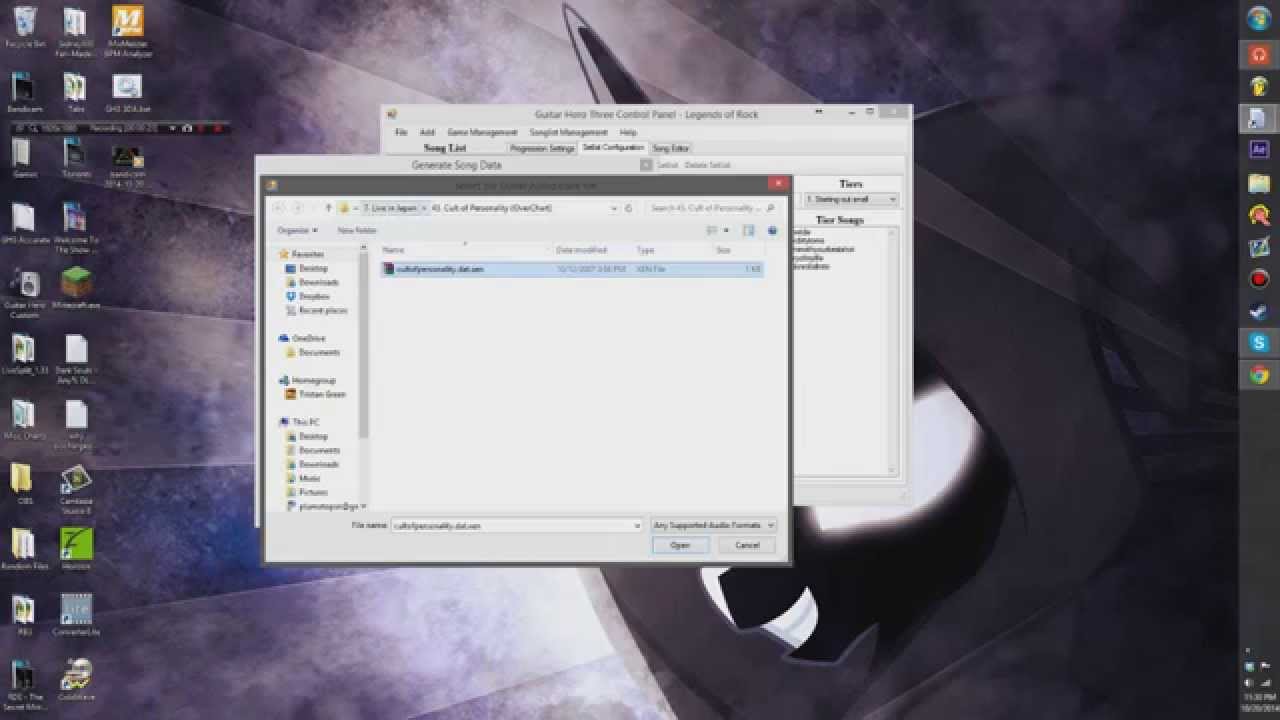The width and height of the screenshot is (1280, 720).
Task: Open the audio formats filter dropdown
Action: point(713,525)
